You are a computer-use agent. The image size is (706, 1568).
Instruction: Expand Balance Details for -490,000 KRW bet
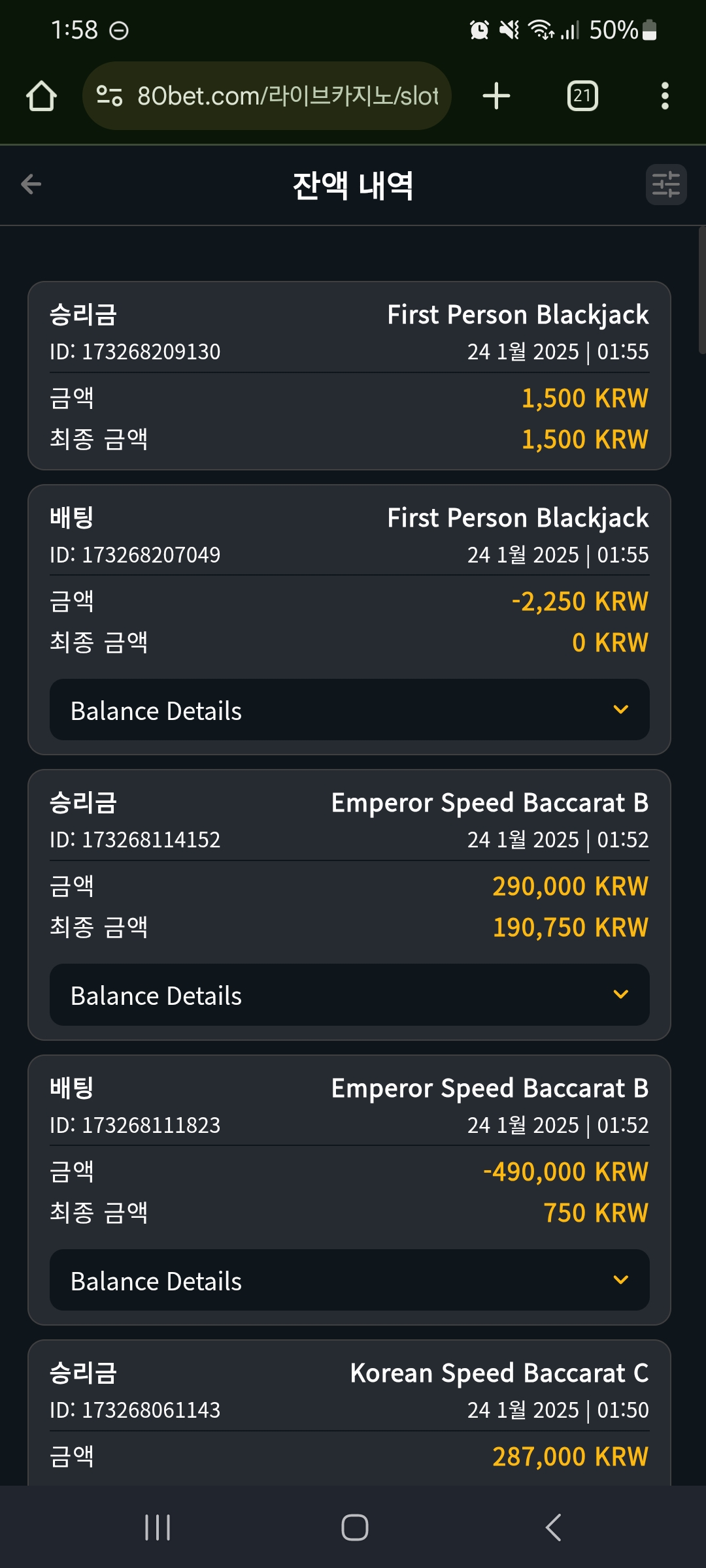click(x=350, y=1281)
